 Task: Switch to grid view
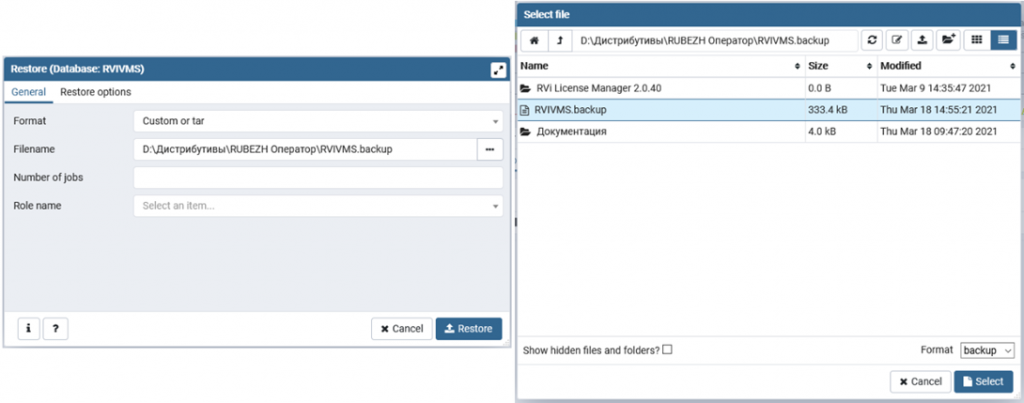(x=977, y=40)
